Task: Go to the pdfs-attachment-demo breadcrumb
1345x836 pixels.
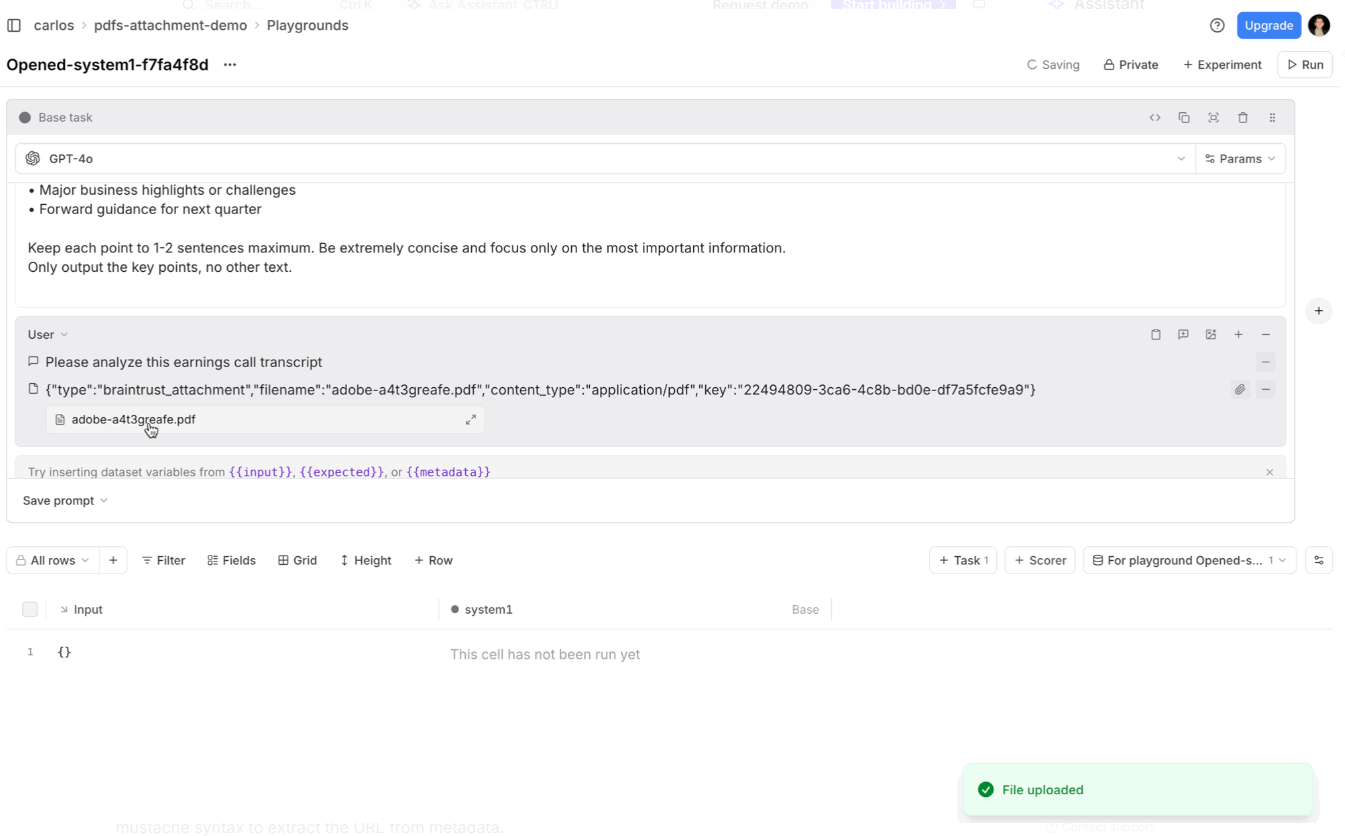Action: [170, 25]
